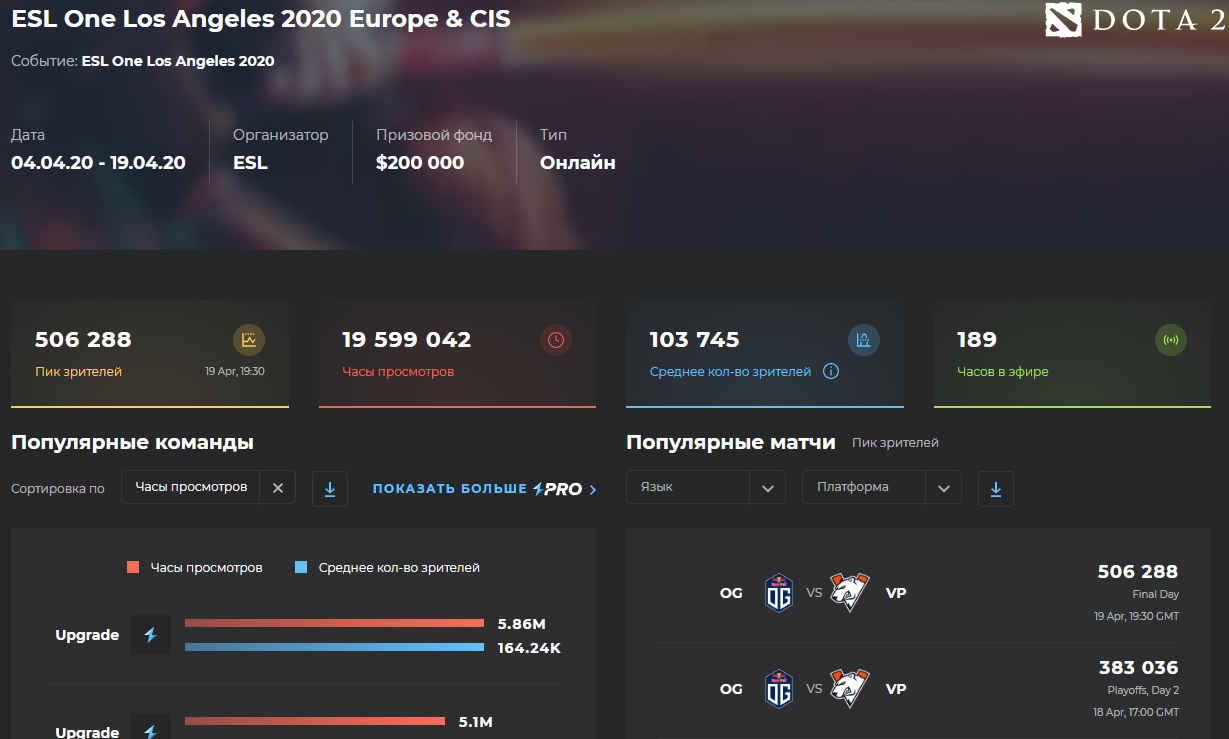Click the 189 airtime hours value
The image size is (1229, 739).
click(977, 340)
